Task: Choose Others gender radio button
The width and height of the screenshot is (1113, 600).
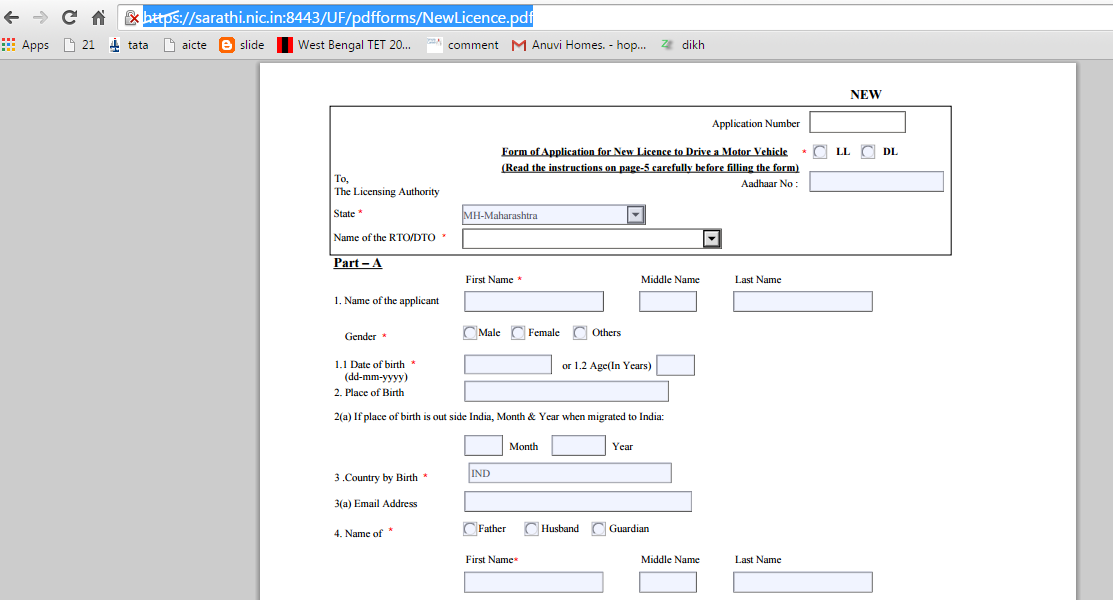Action: point(580,332)
